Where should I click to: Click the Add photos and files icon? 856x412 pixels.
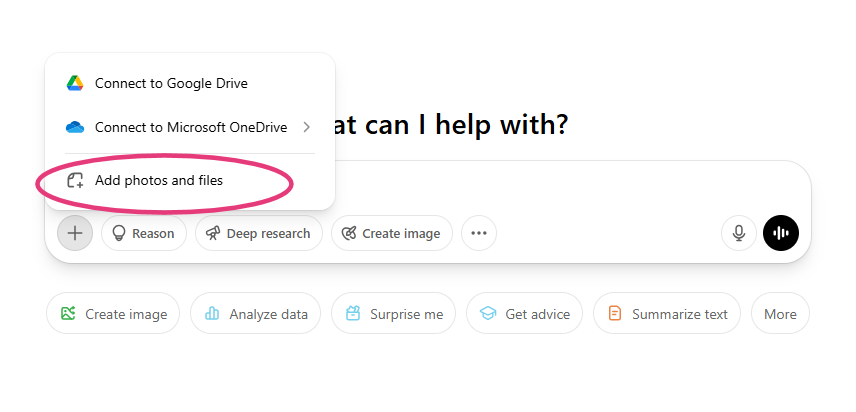click(x=75, y=181)
